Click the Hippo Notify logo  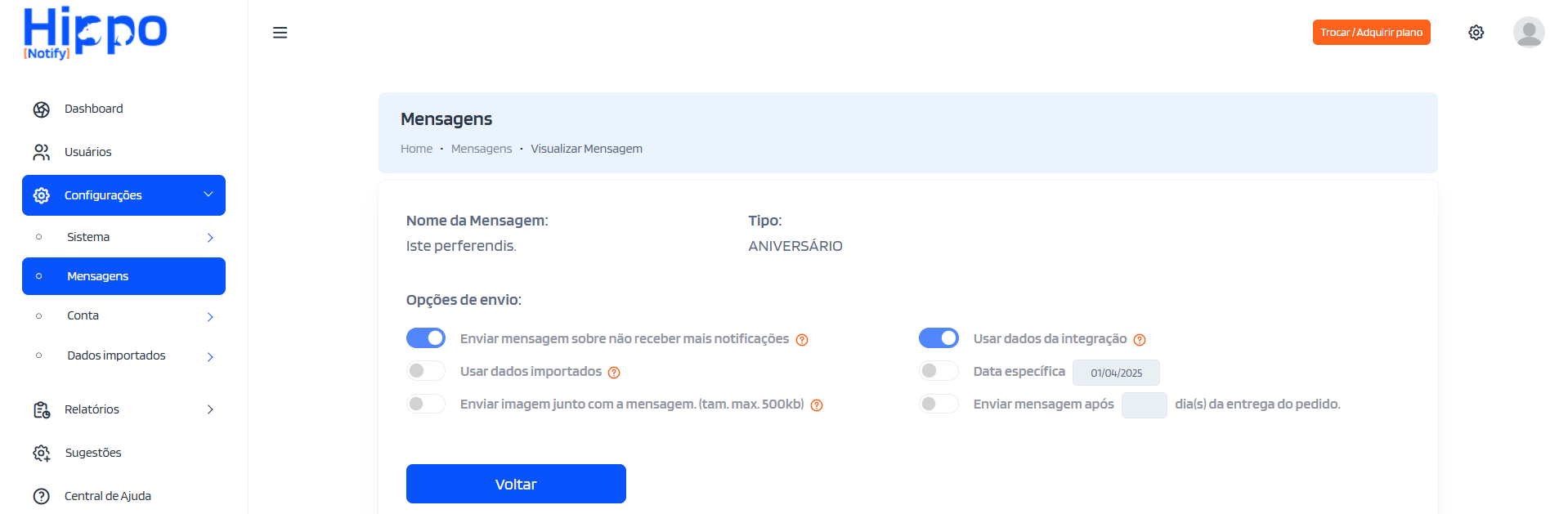click(x=95, y=33)
